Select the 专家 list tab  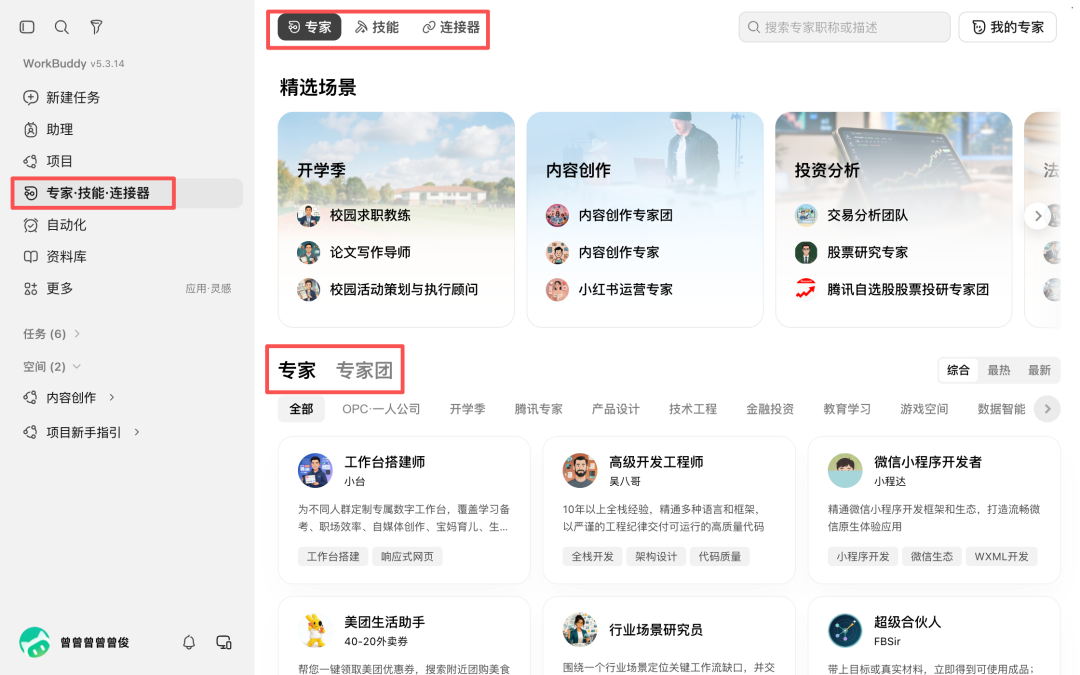(x=297, y=371)
